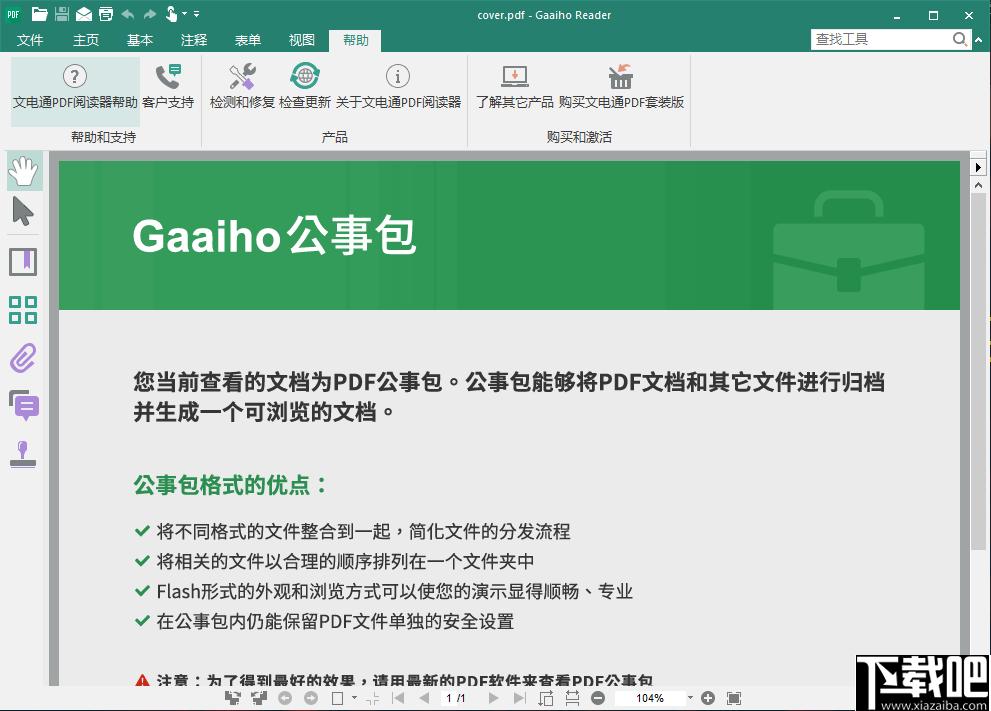Open zoom percentage dropdown arrow

coord(690,698)
